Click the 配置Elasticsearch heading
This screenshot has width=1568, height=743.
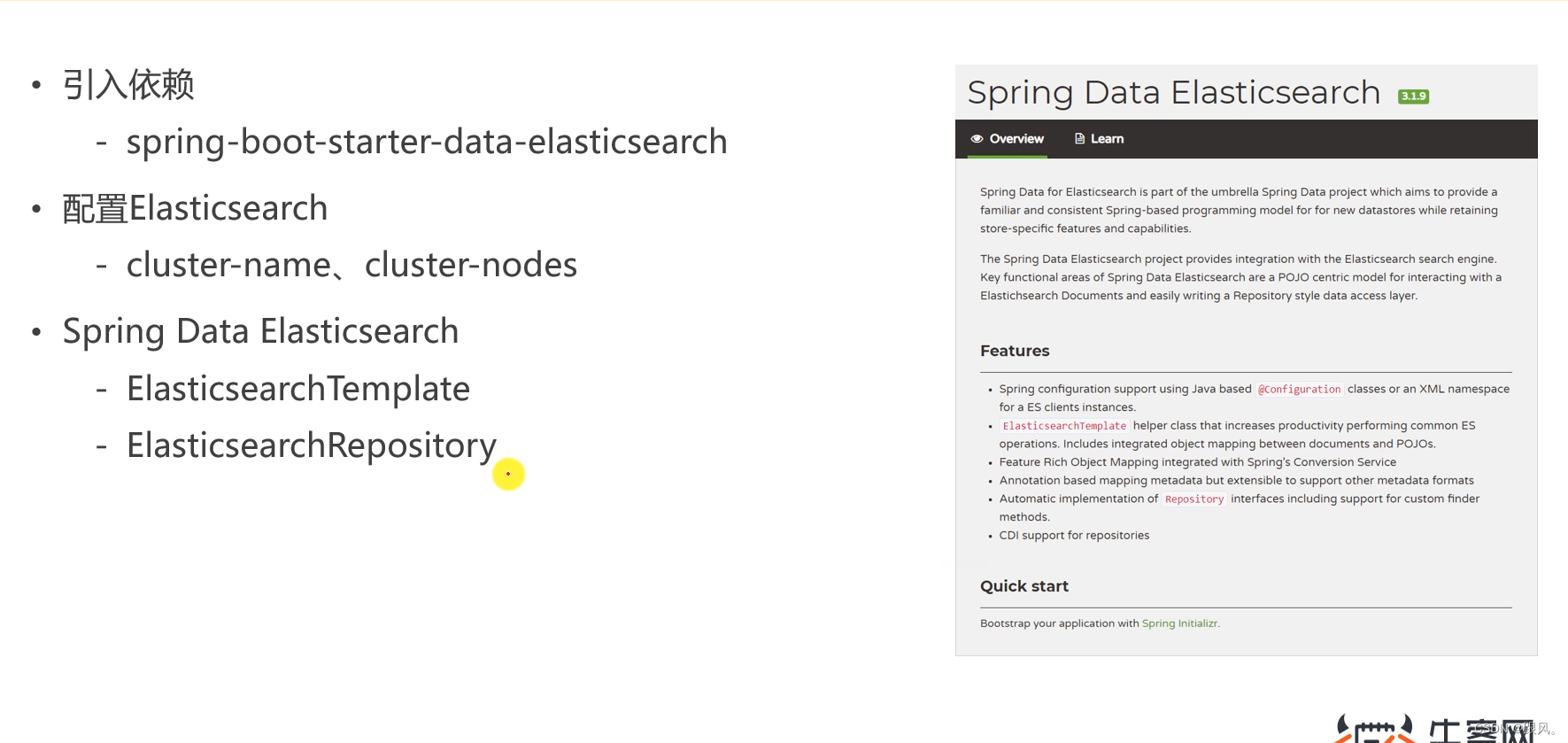[195, 209]
